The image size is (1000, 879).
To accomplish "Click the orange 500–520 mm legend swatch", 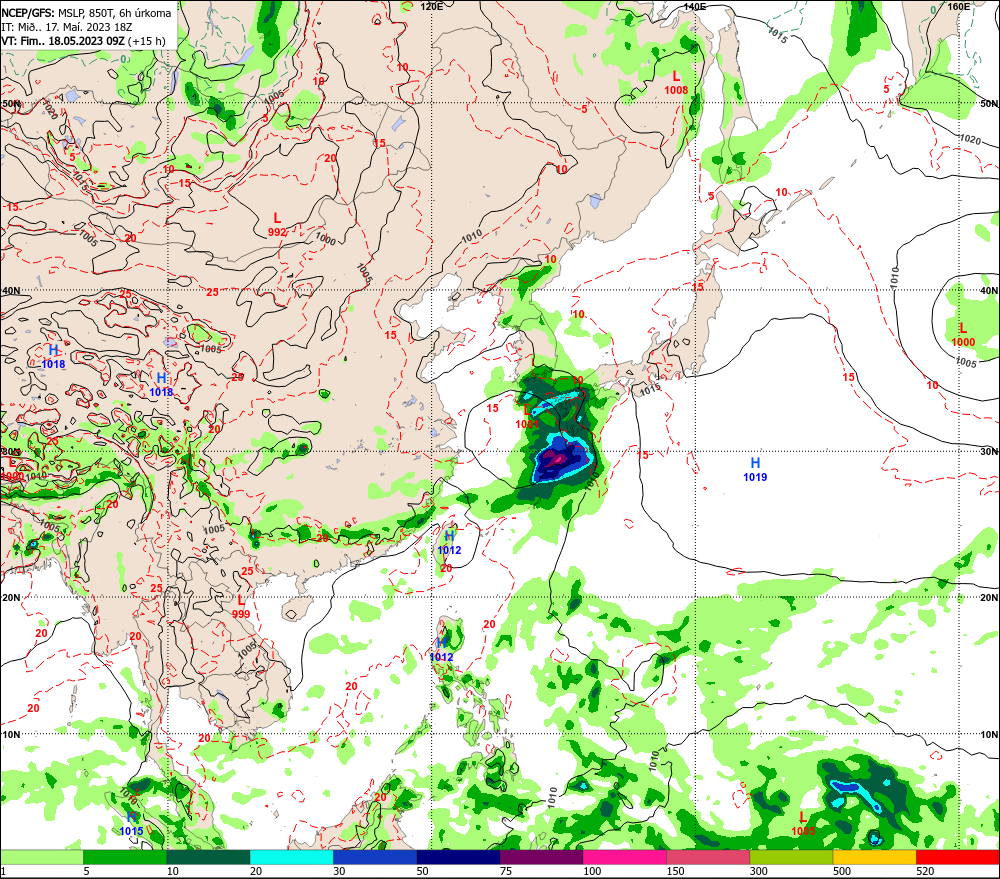I will (874, 857).
